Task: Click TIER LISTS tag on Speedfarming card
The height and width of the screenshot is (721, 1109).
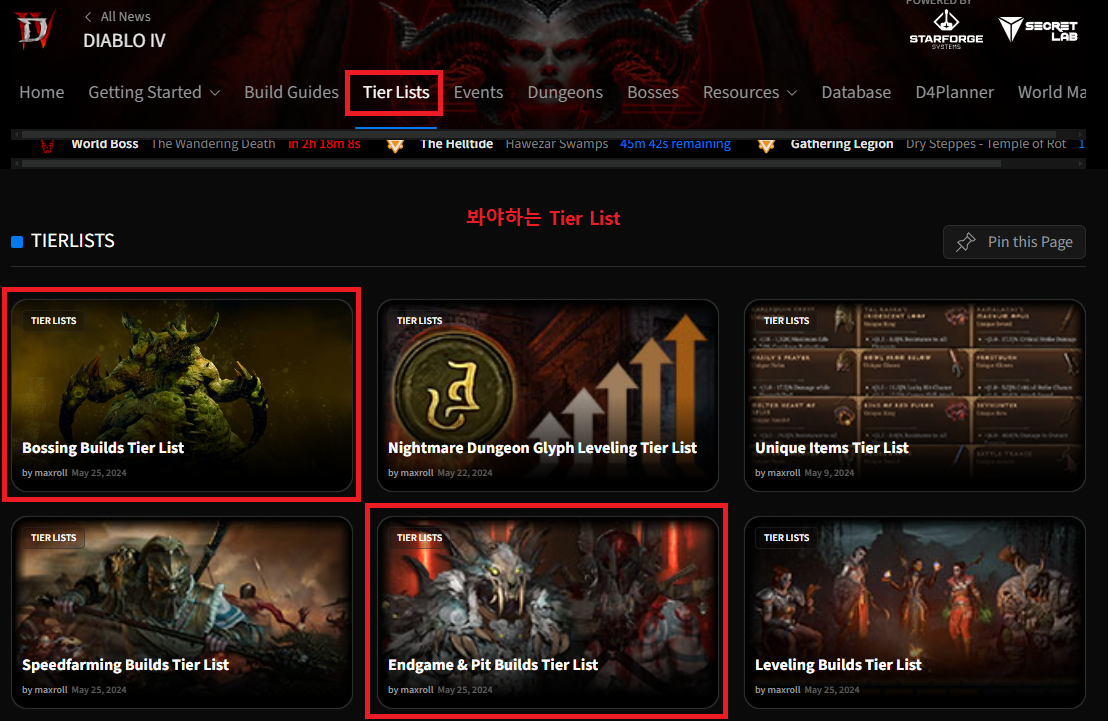Action: [54, 538]
